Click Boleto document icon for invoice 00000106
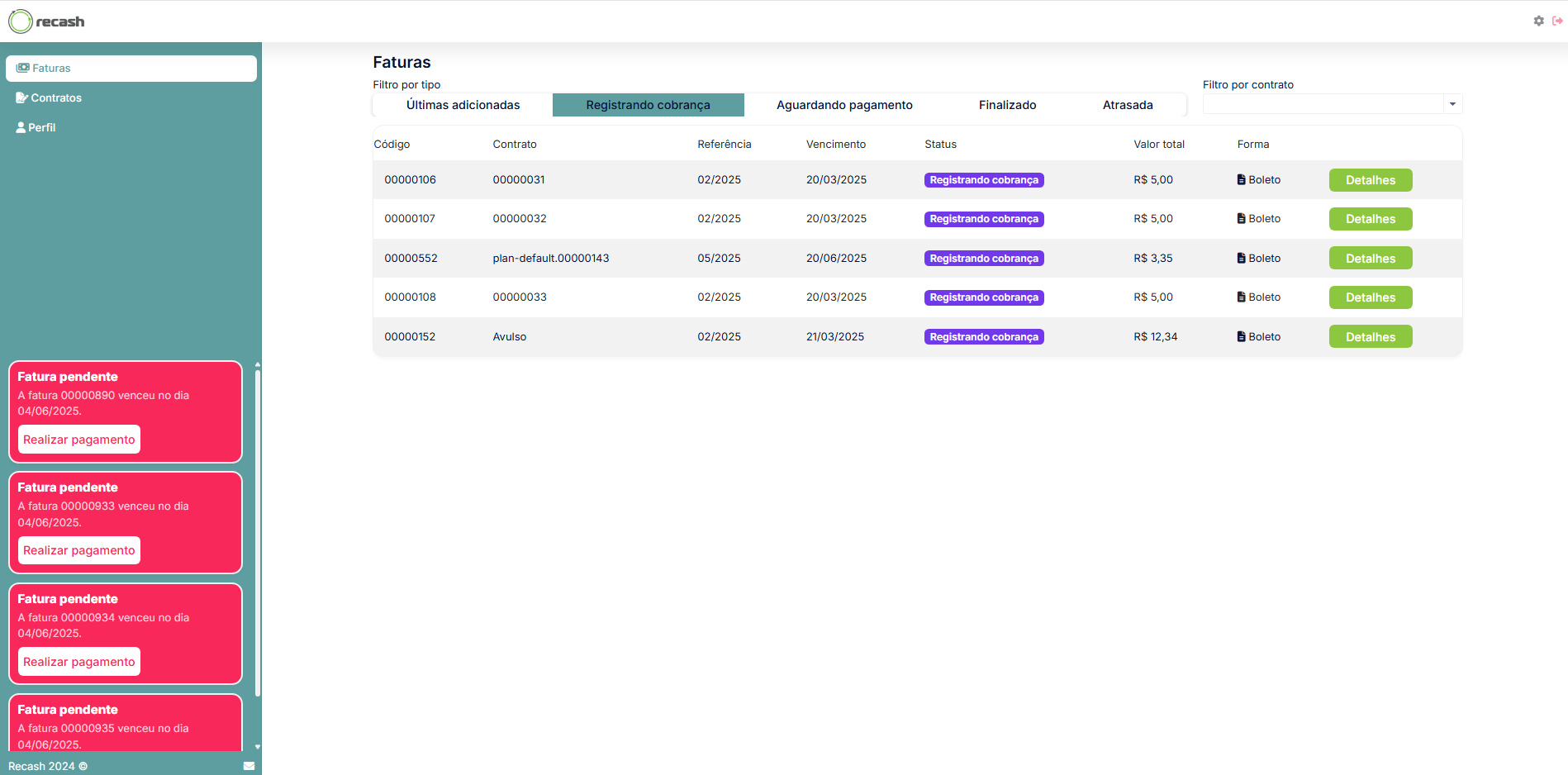Viewport: 1568px width, 775px height. click(x=1241, y=180)
